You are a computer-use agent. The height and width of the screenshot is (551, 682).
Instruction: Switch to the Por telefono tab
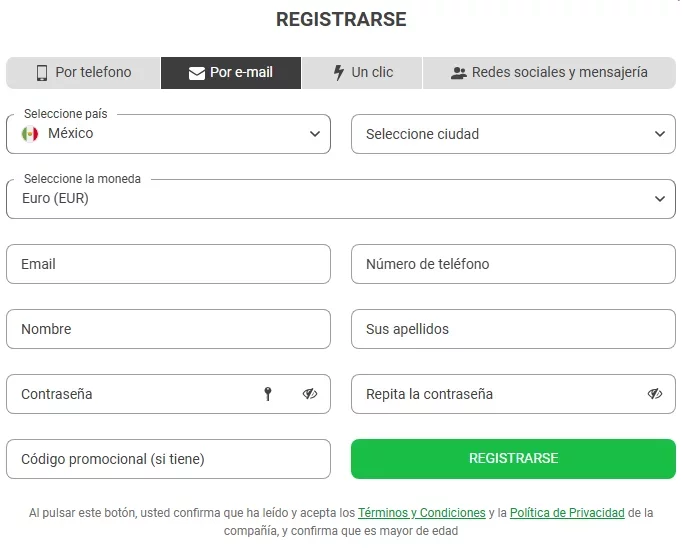(x=84, y=73)
